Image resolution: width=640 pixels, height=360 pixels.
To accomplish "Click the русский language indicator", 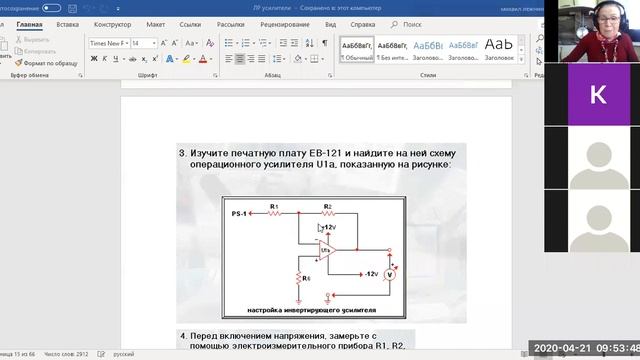I will pos(124,354).
